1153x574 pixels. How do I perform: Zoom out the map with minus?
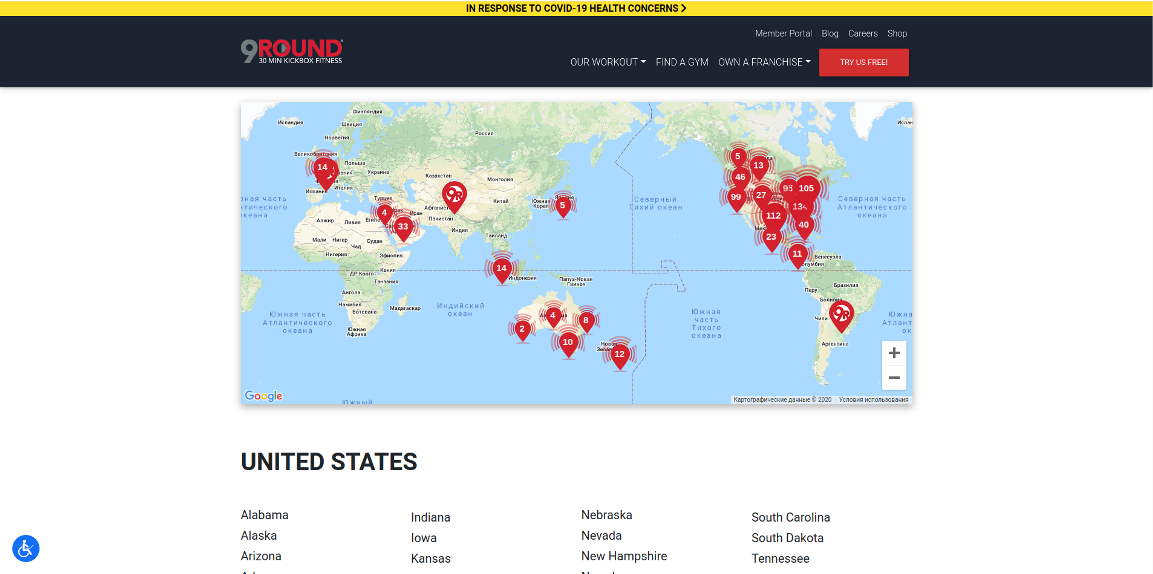coord(894,378)
